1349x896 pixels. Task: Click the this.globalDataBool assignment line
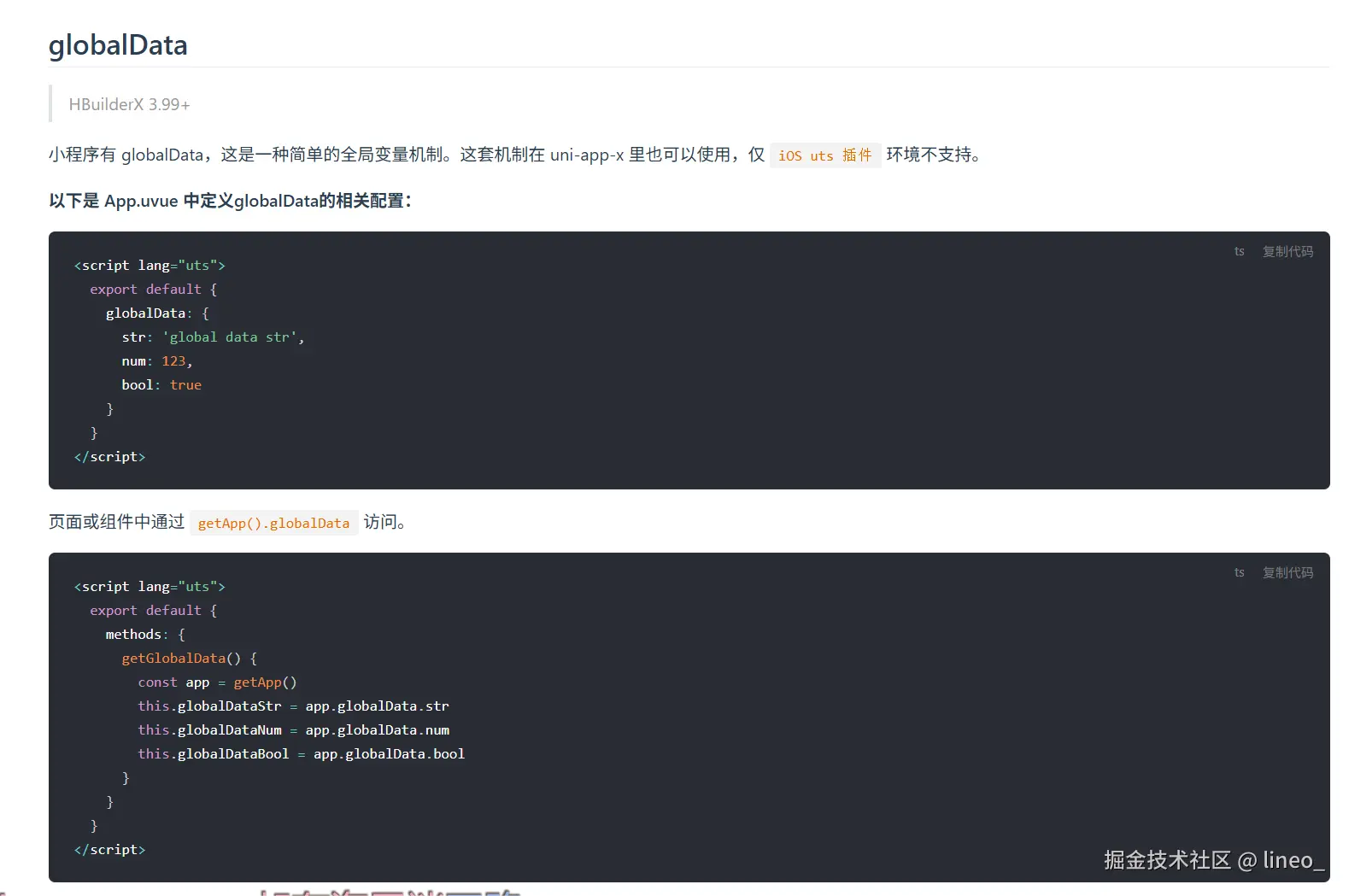point(301,754)
